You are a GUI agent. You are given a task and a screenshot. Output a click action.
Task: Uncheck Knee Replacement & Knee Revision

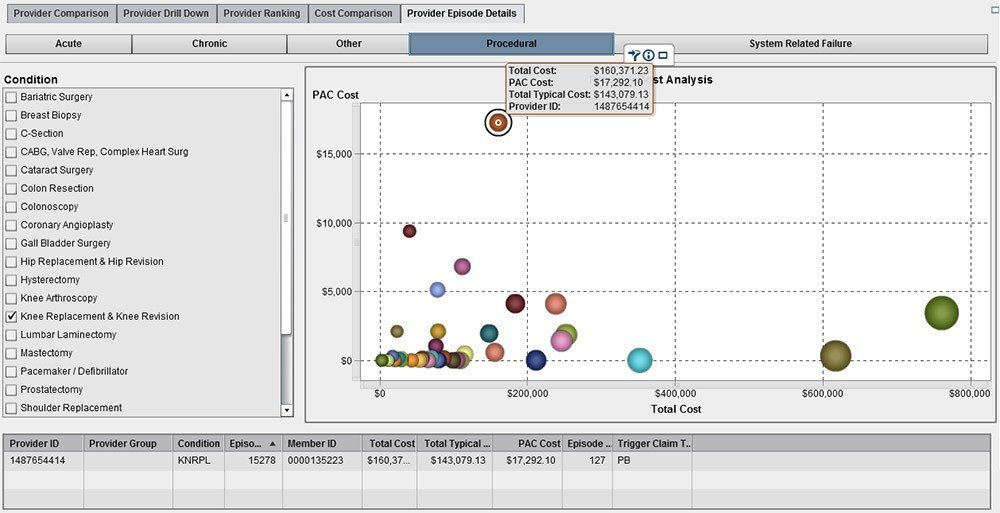click(11, 316)
